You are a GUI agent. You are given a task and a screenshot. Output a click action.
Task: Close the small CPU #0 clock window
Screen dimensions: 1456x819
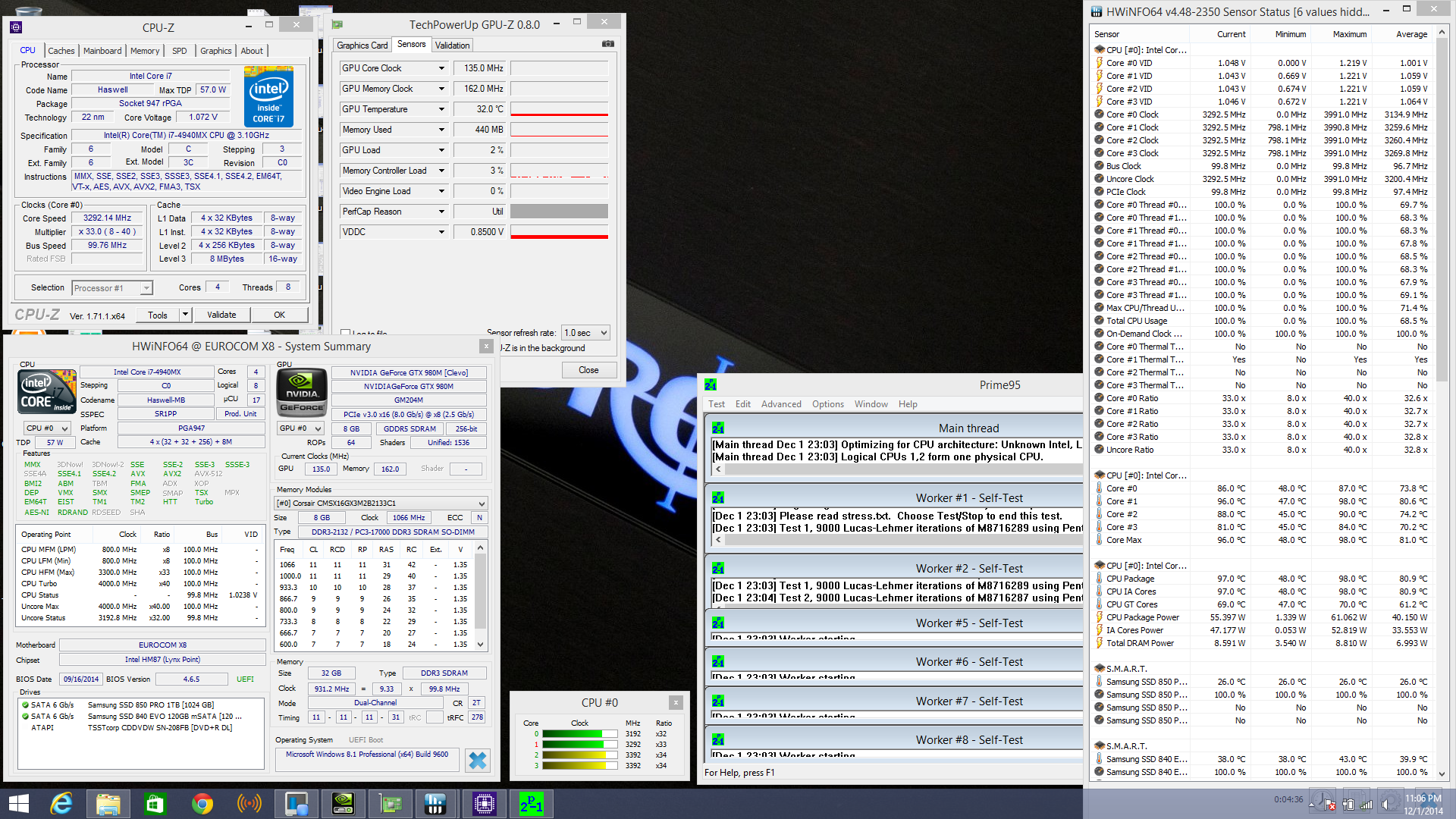coord(676,702)
